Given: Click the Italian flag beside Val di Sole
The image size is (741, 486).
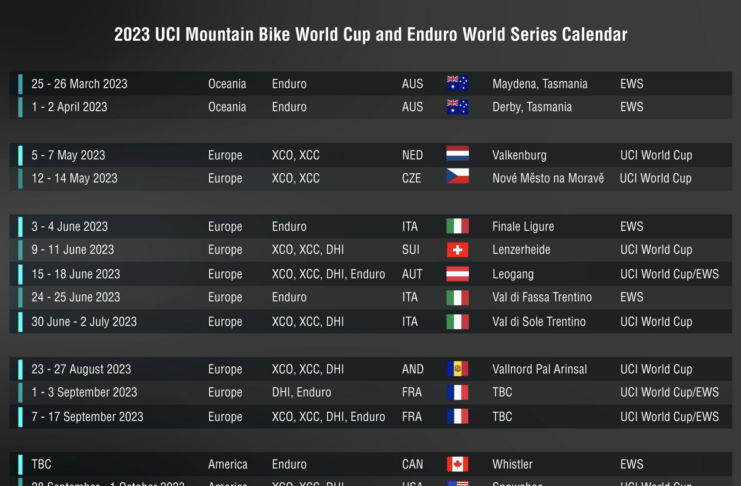Looking at the screenshot, I should tap(457, 322).
